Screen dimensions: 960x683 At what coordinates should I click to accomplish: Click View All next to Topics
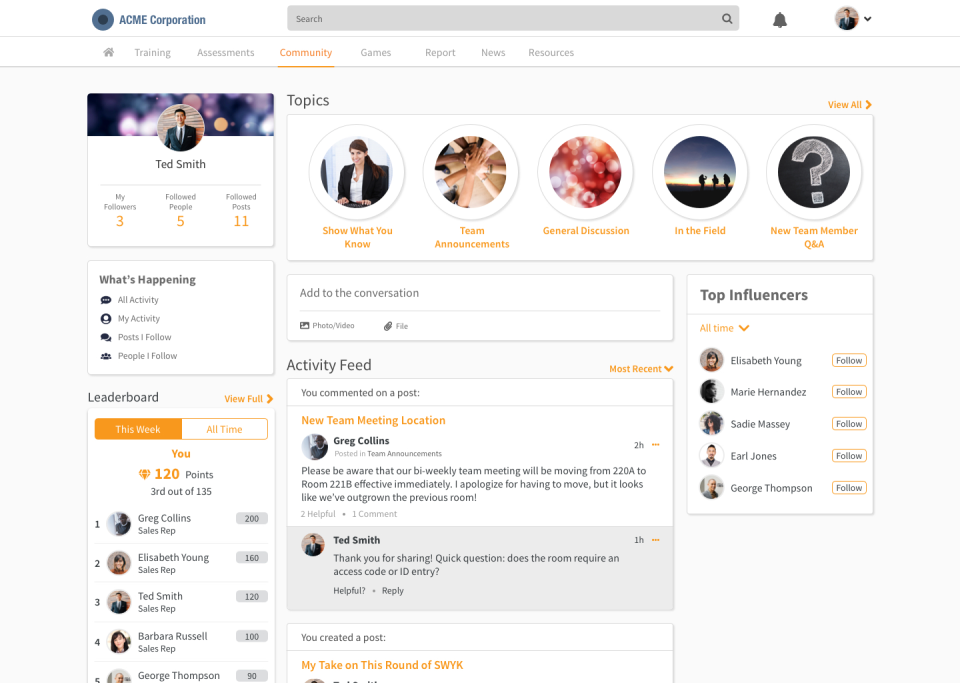tap(849, 104)
